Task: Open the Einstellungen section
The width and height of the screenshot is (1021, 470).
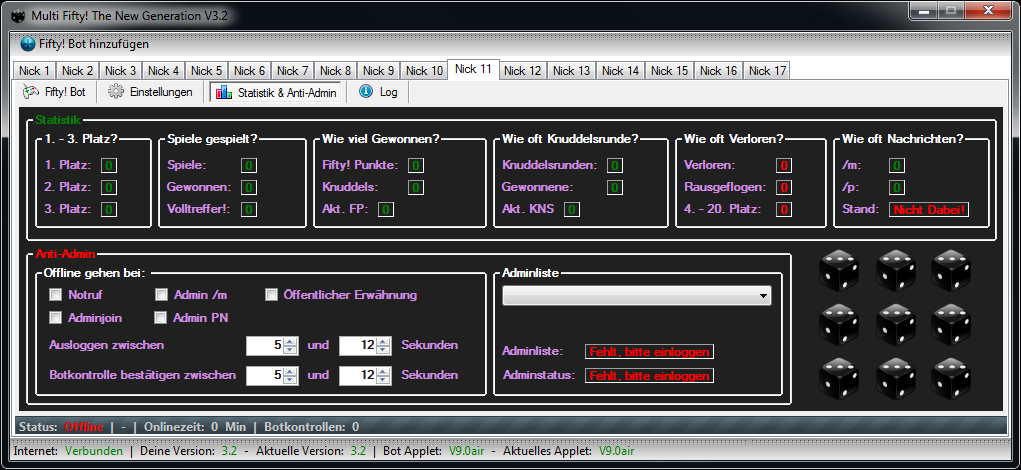Action: (x=151, y=92)
